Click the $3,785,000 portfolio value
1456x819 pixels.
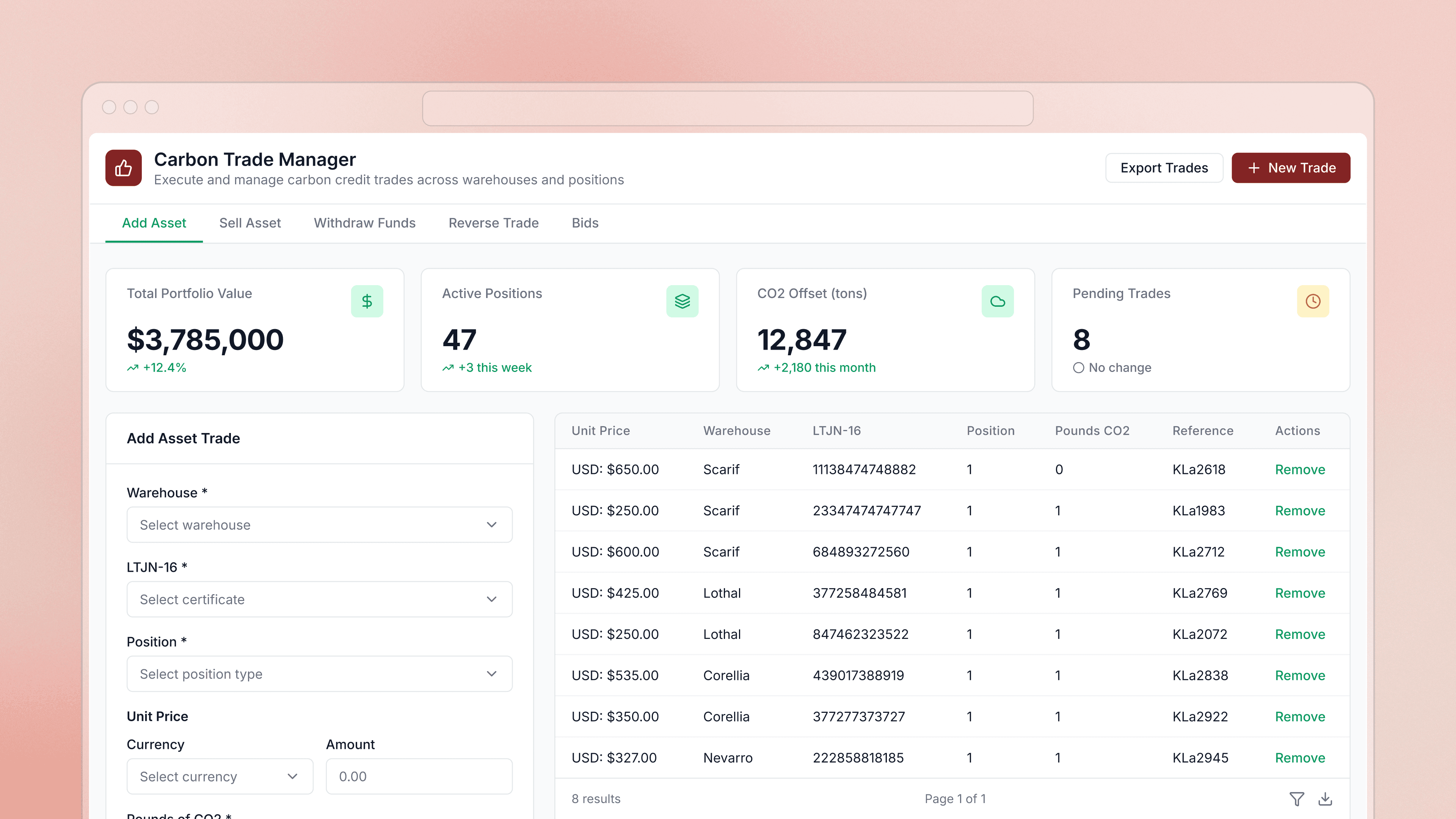[x=205, y=340]
